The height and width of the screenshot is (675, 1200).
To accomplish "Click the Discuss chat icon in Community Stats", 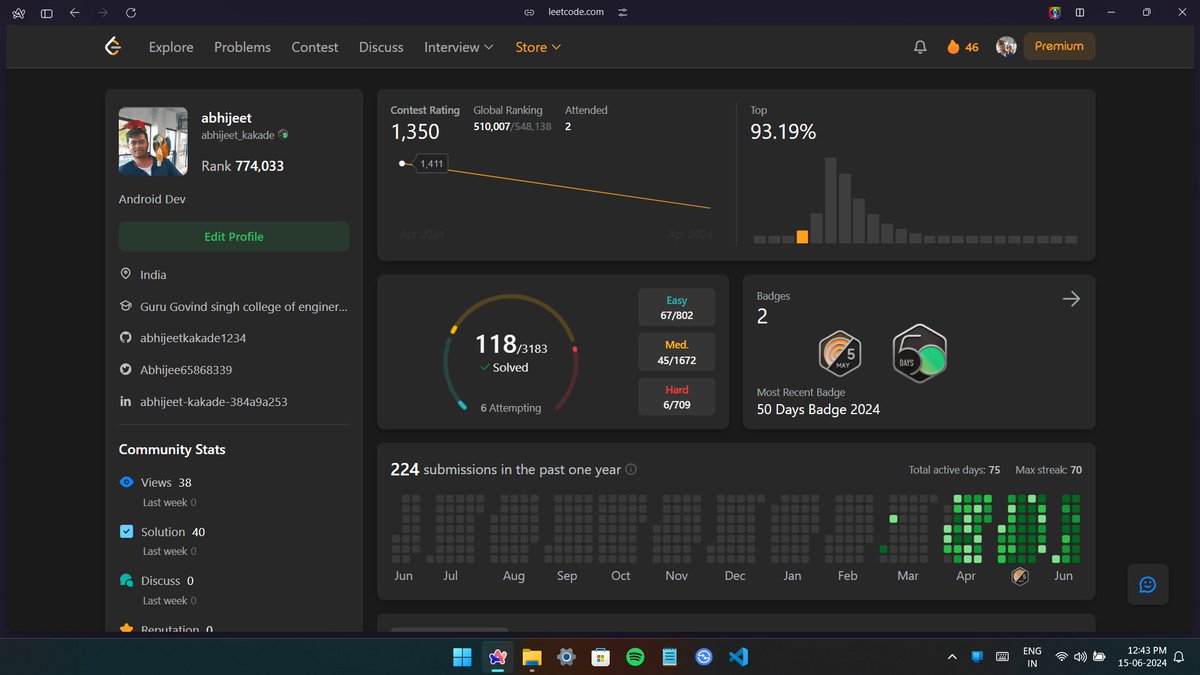I will coord(126,580).
